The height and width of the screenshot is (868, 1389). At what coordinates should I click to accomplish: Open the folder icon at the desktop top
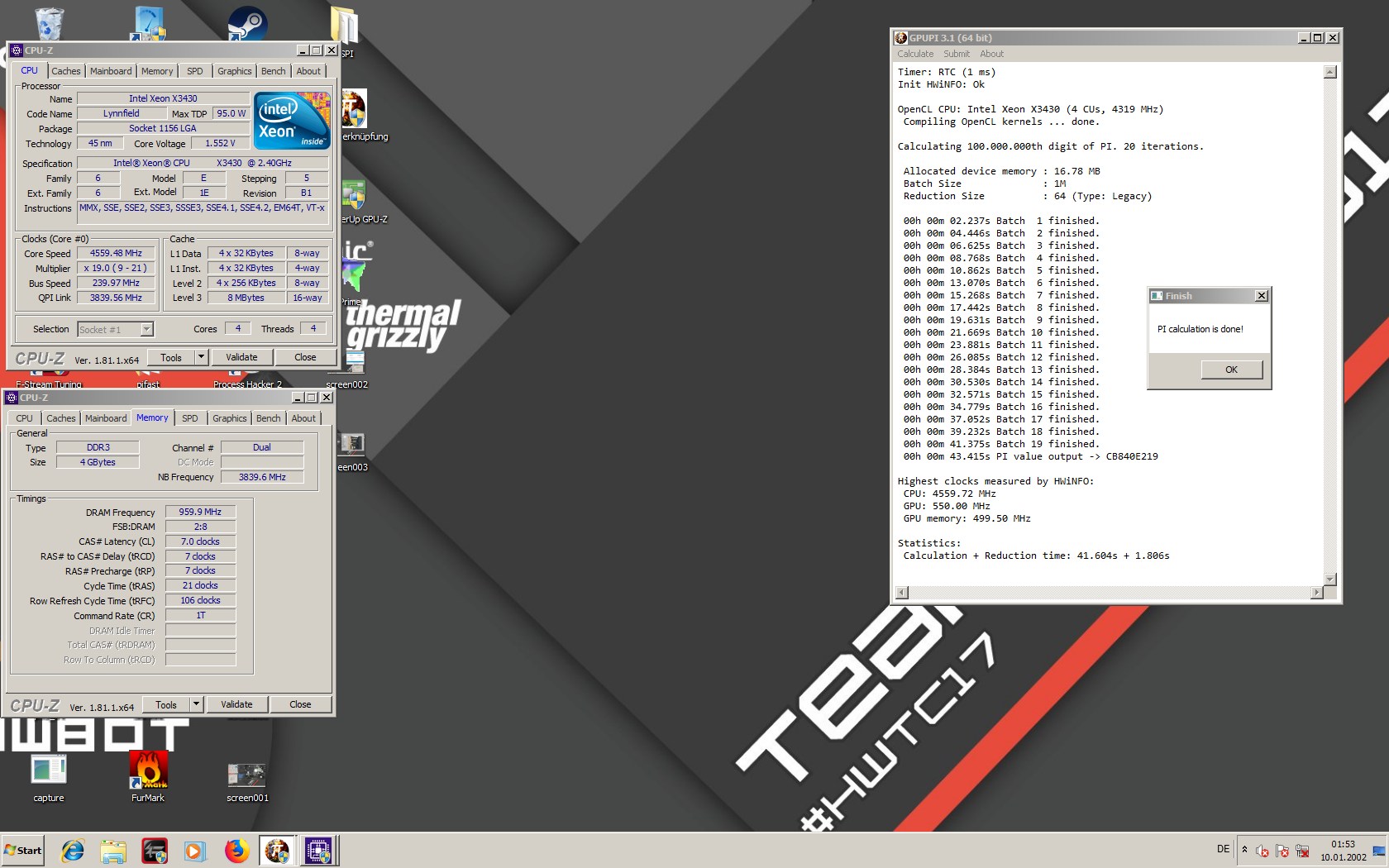(343, 25)
